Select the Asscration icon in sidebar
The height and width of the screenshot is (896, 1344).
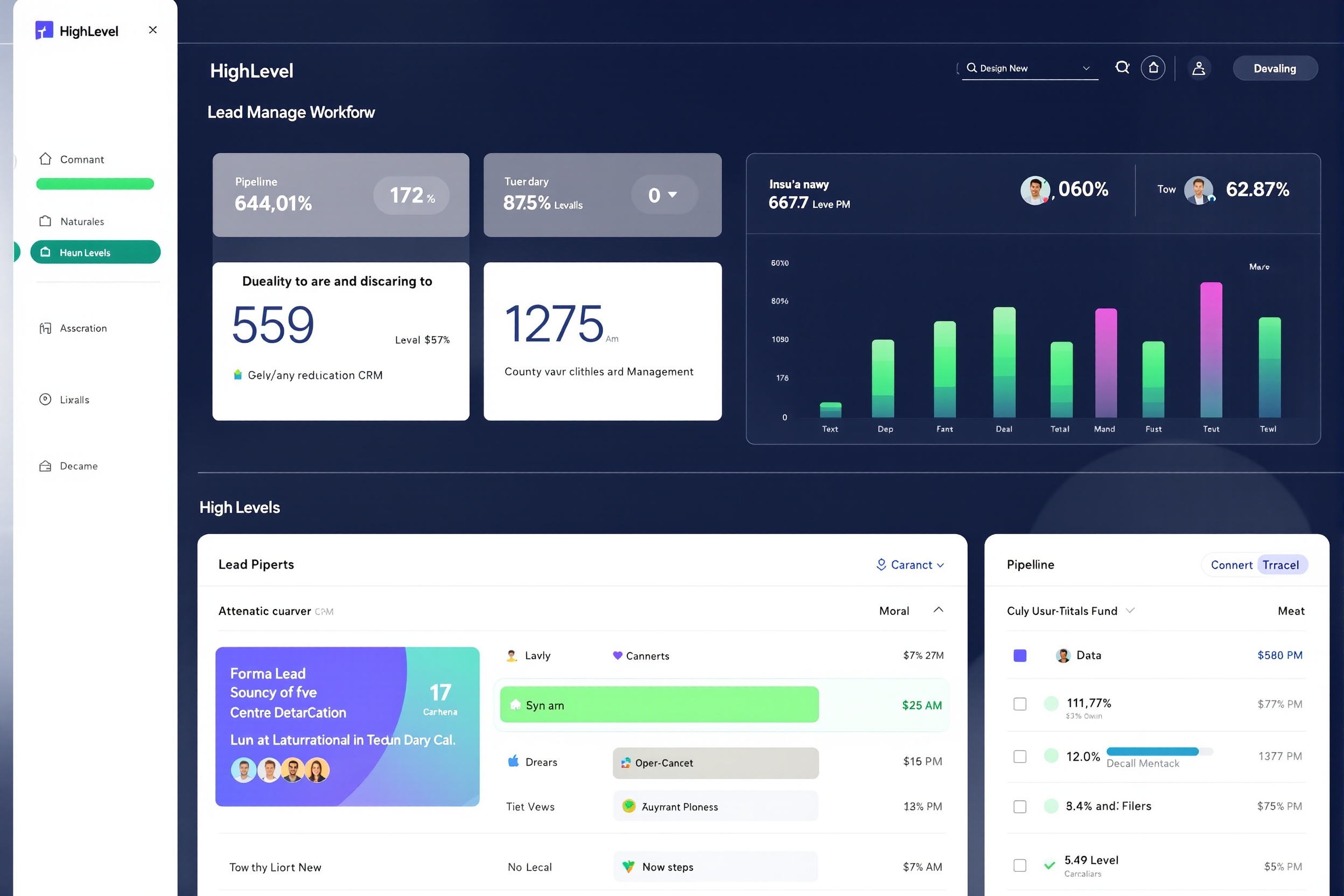coord(46,328)
